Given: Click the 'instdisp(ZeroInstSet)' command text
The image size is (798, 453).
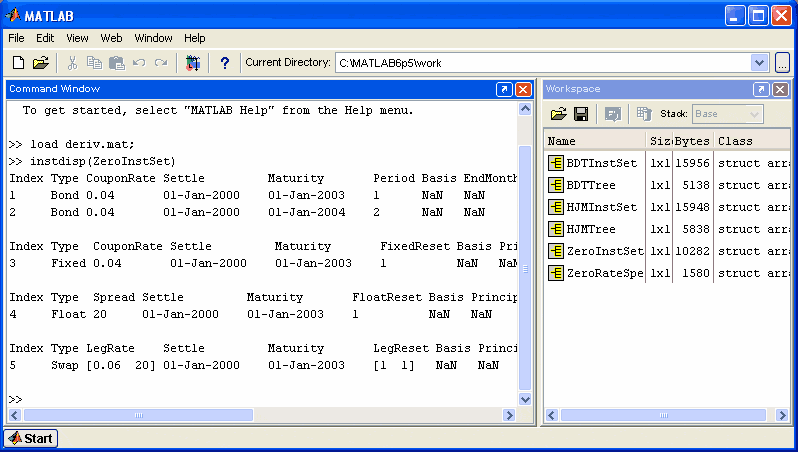Looking at the screenshot, I should [x=103, y=161].
